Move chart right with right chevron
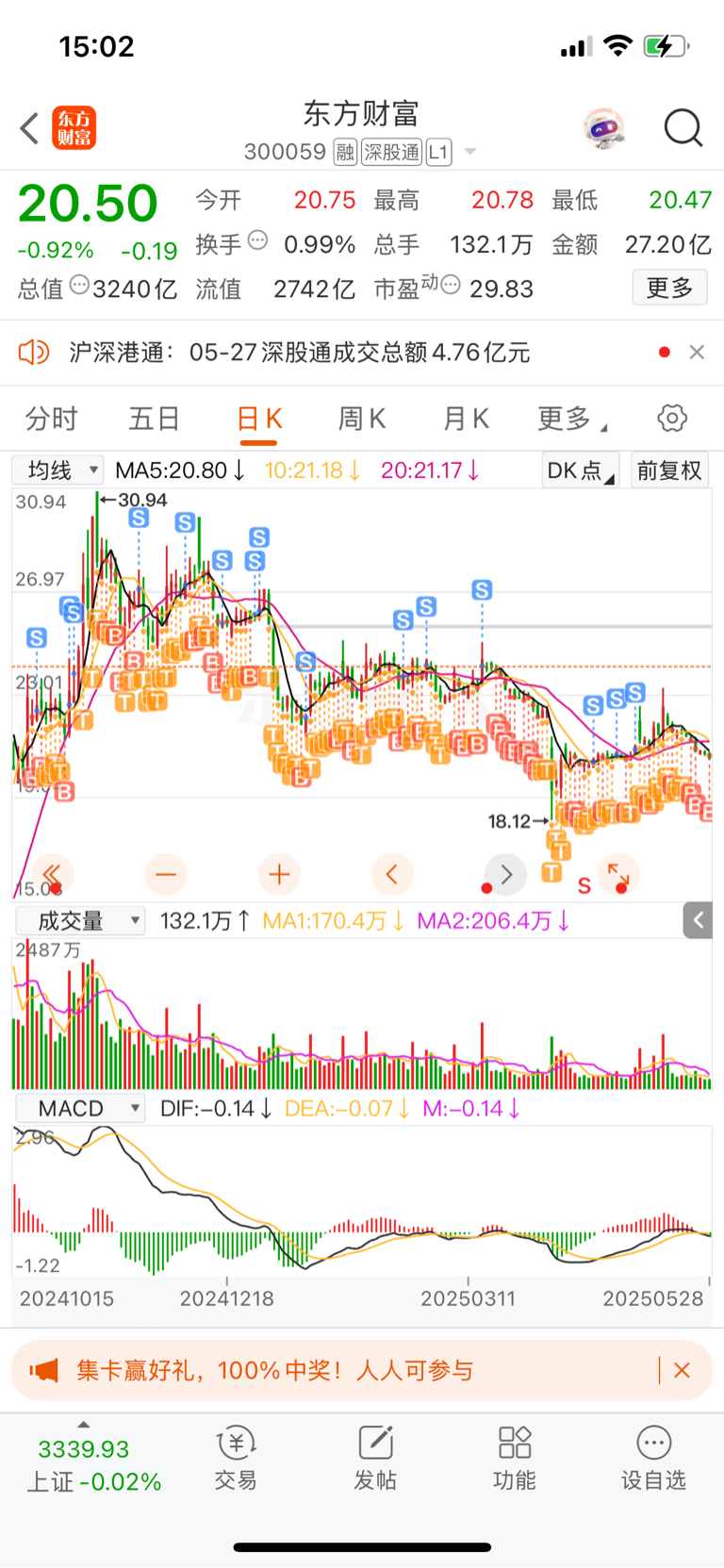Image resolution: width=724 pixels, height=1568 pixels. tap(505, 875)
